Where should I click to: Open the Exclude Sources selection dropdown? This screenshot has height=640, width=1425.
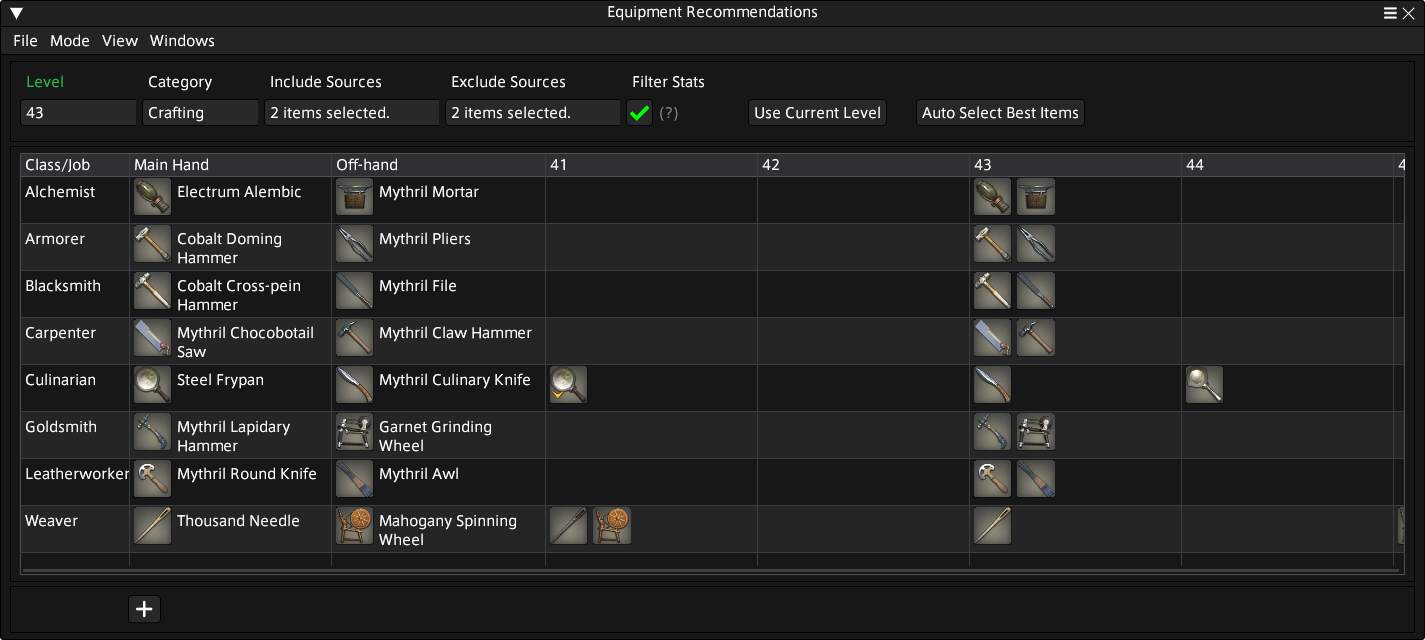coord(532,112)
